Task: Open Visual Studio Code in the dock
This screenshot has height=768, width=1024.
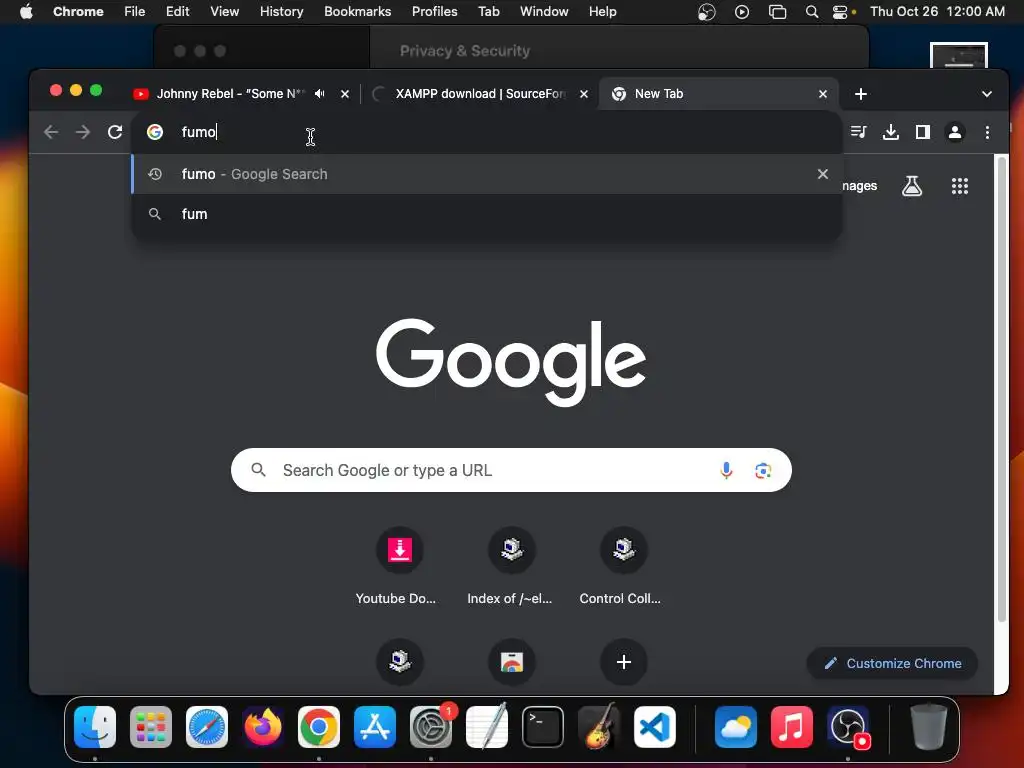Action: [654, 727]
